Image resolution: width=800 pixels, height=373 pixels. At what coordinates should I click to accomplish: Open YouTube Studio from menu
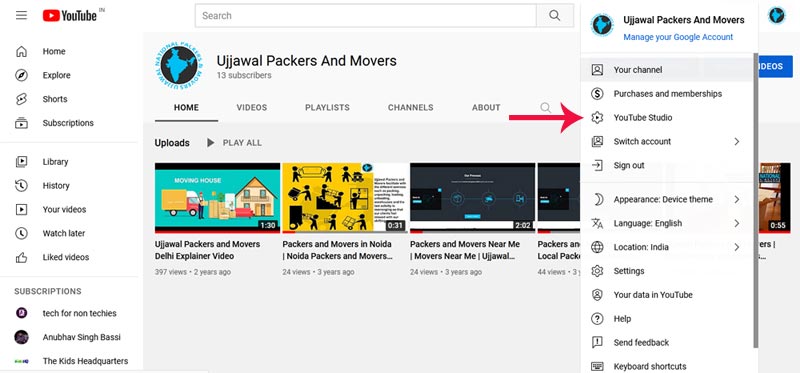(667, 118)
